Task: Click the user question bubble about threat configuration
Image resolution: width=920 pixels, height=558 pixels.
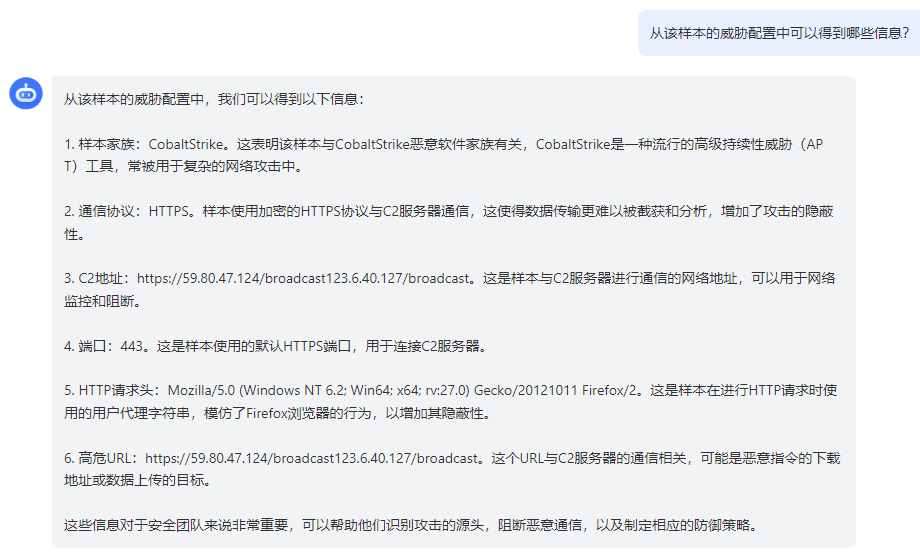Action: tap(779, 33)
